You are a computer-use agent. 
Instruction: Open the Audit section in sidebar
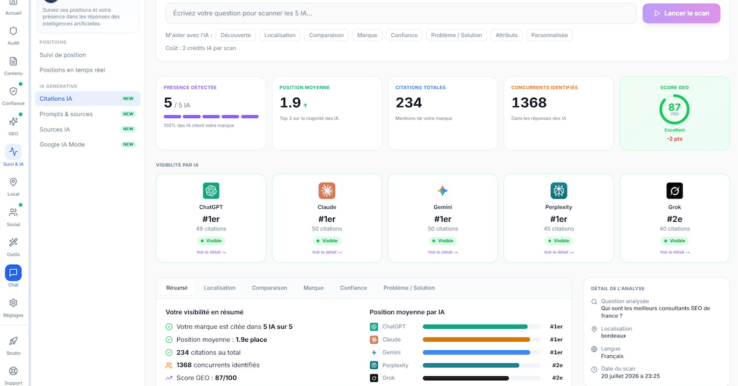[13, 35]
